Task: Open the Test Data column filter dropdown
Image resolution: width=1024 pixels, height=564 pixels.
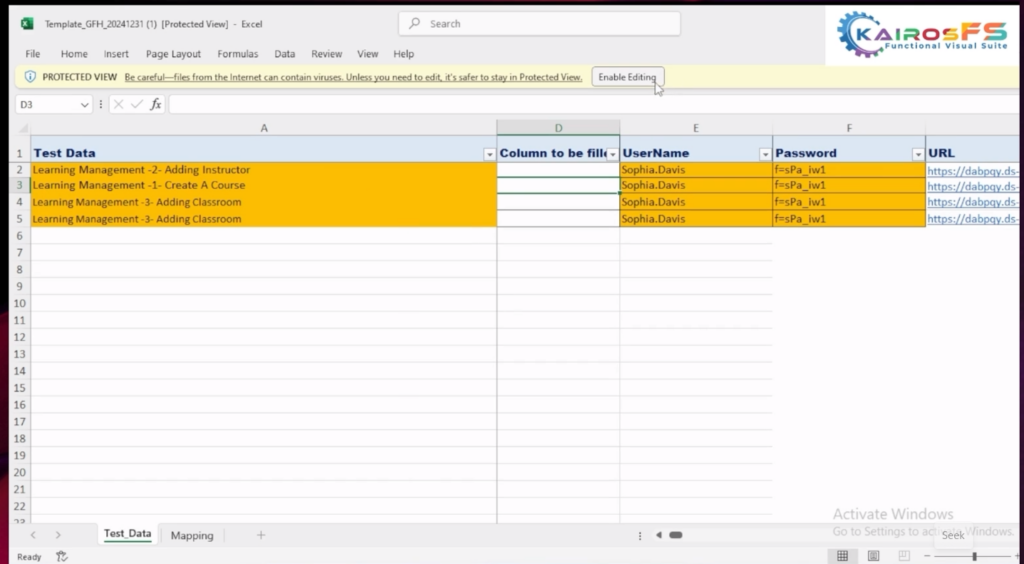Action: point(489,154)
